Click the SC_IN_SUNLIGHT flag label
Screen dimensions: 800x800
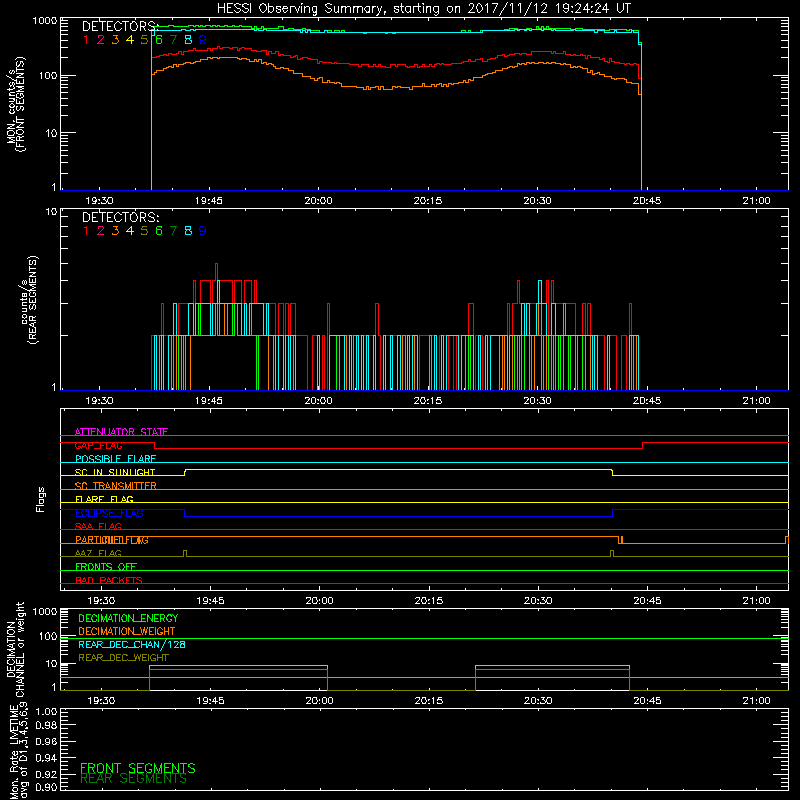(x=115, y=472)
